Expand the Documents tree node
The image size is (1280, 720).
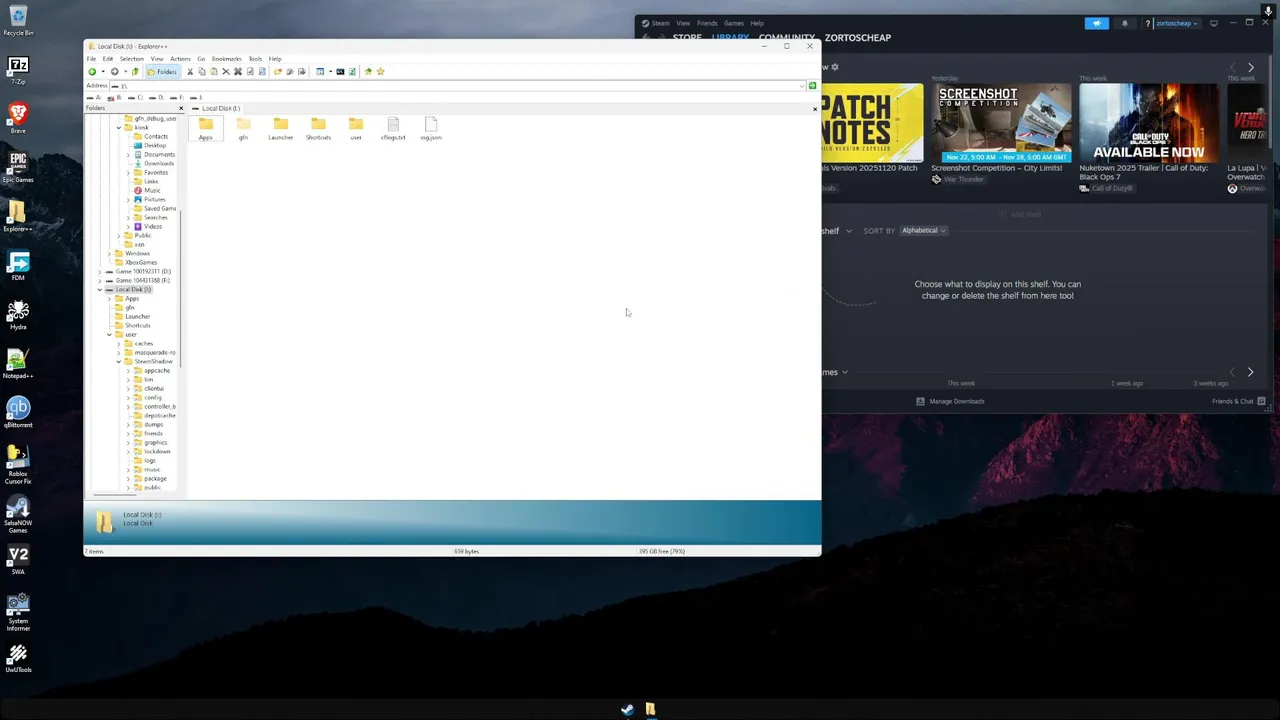128,154
